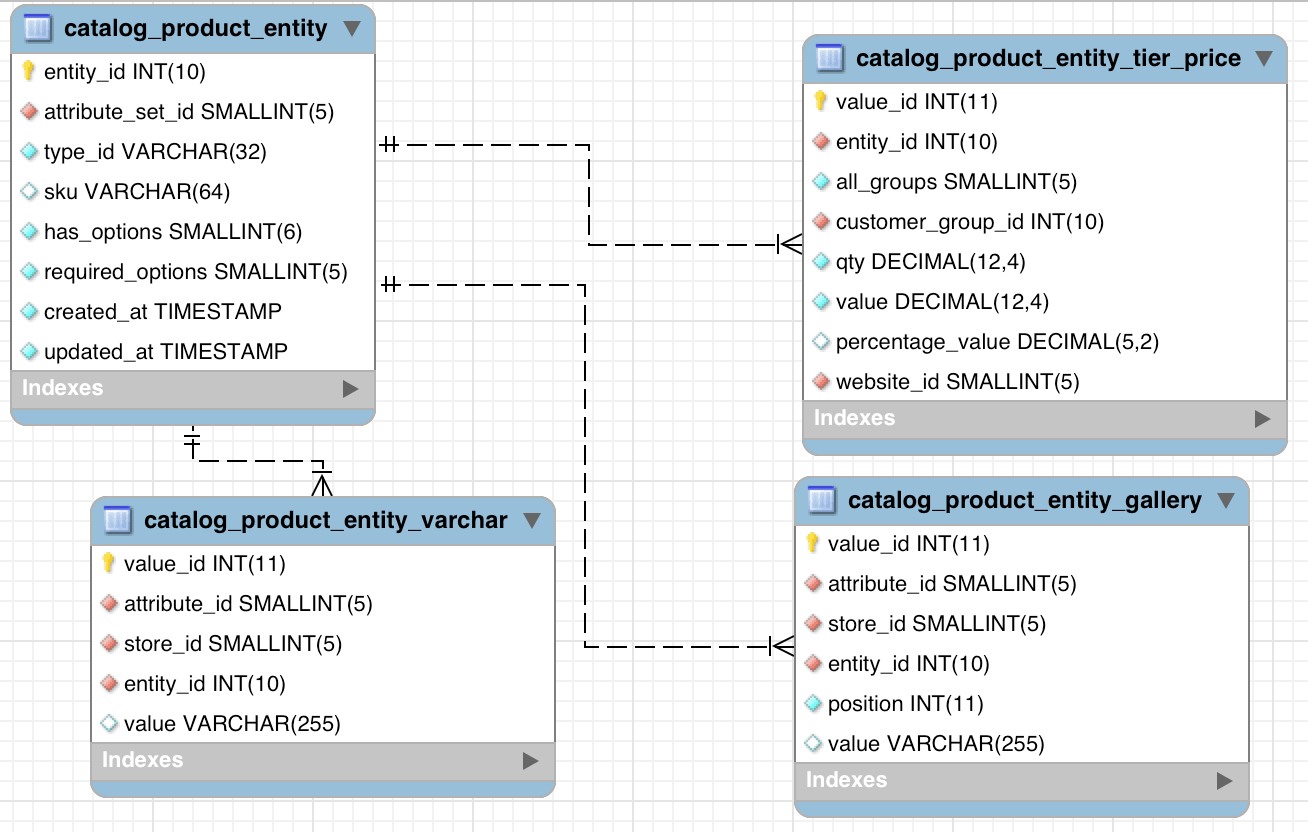Click the diamond icon beside required_options SMALLINT(5)
The image size is (1308, 832).
[x=29, y=272]
